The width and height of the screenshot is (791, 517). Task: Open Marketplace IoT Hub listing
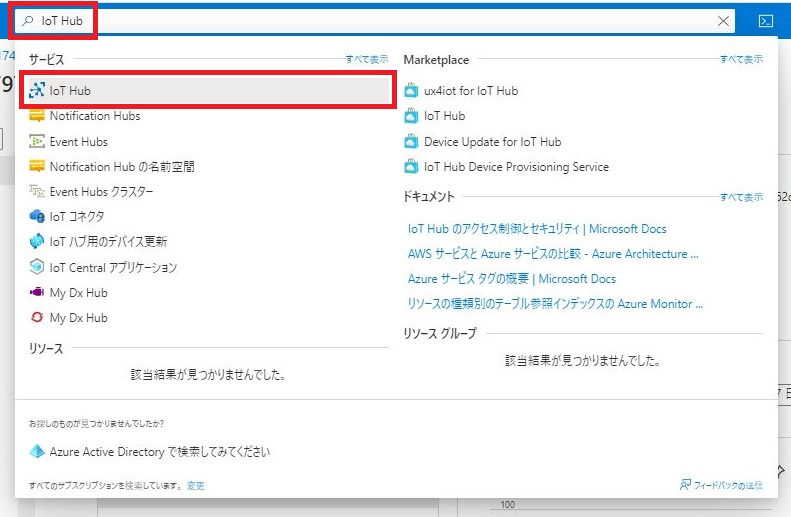[444, 116]
